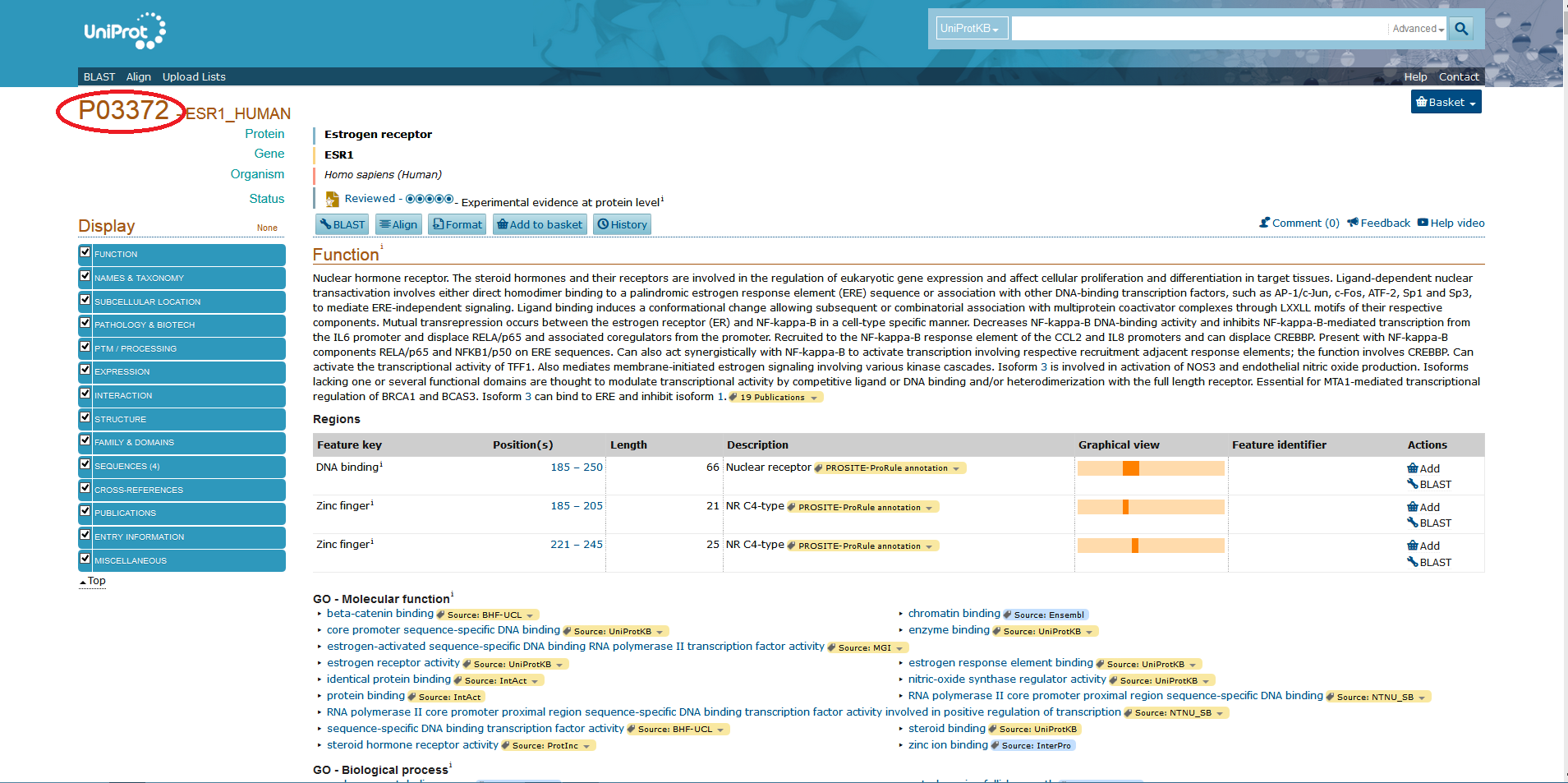Run BLAST from the entry toolbar
The width and height of the screenshot is (1568, 783).
pos(343,224)
